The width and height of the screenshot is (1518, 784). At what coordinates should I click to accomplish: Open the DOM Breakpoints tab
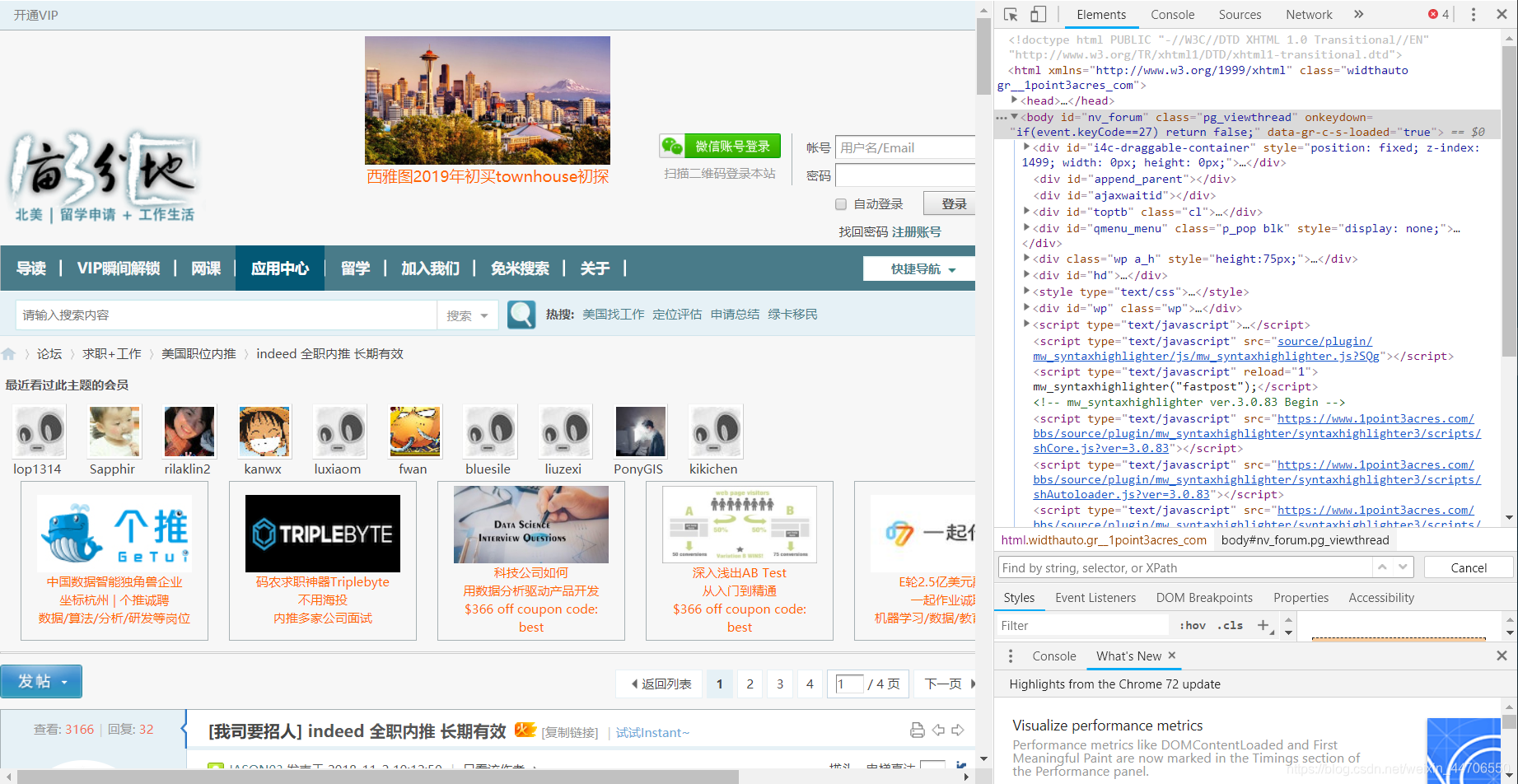[x=1204, y=598]
